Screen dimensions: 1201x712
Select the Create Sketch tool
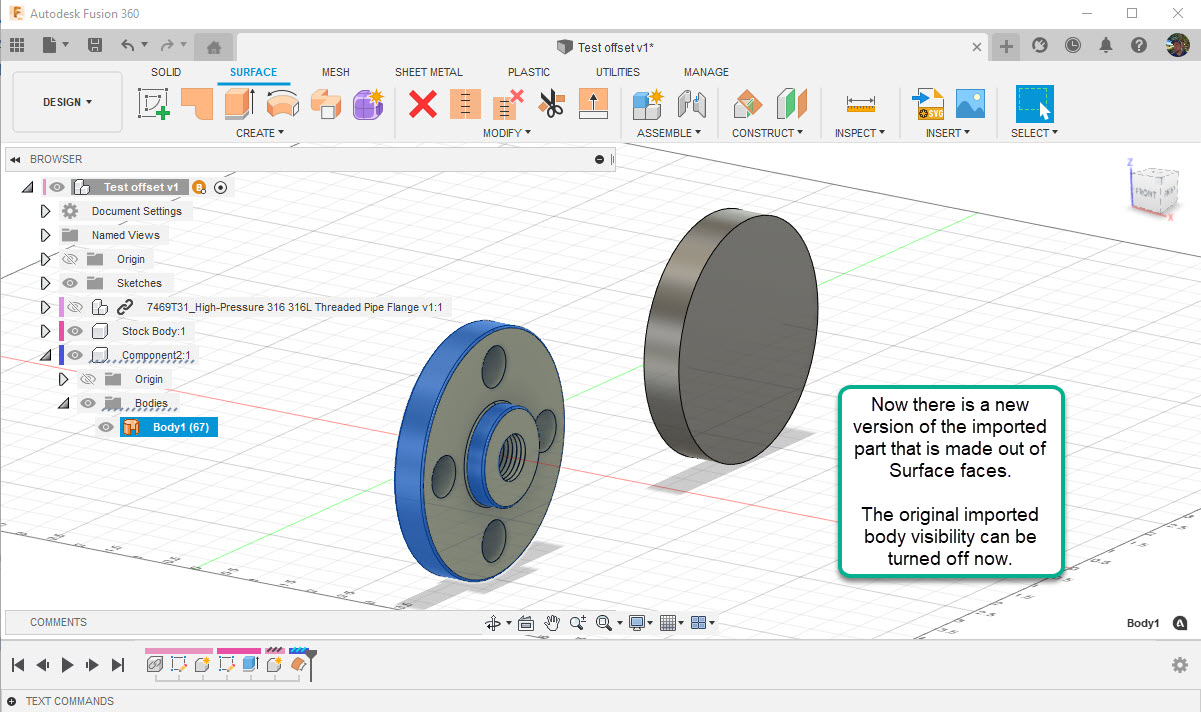pyautogui.click(x=153, y=103)
